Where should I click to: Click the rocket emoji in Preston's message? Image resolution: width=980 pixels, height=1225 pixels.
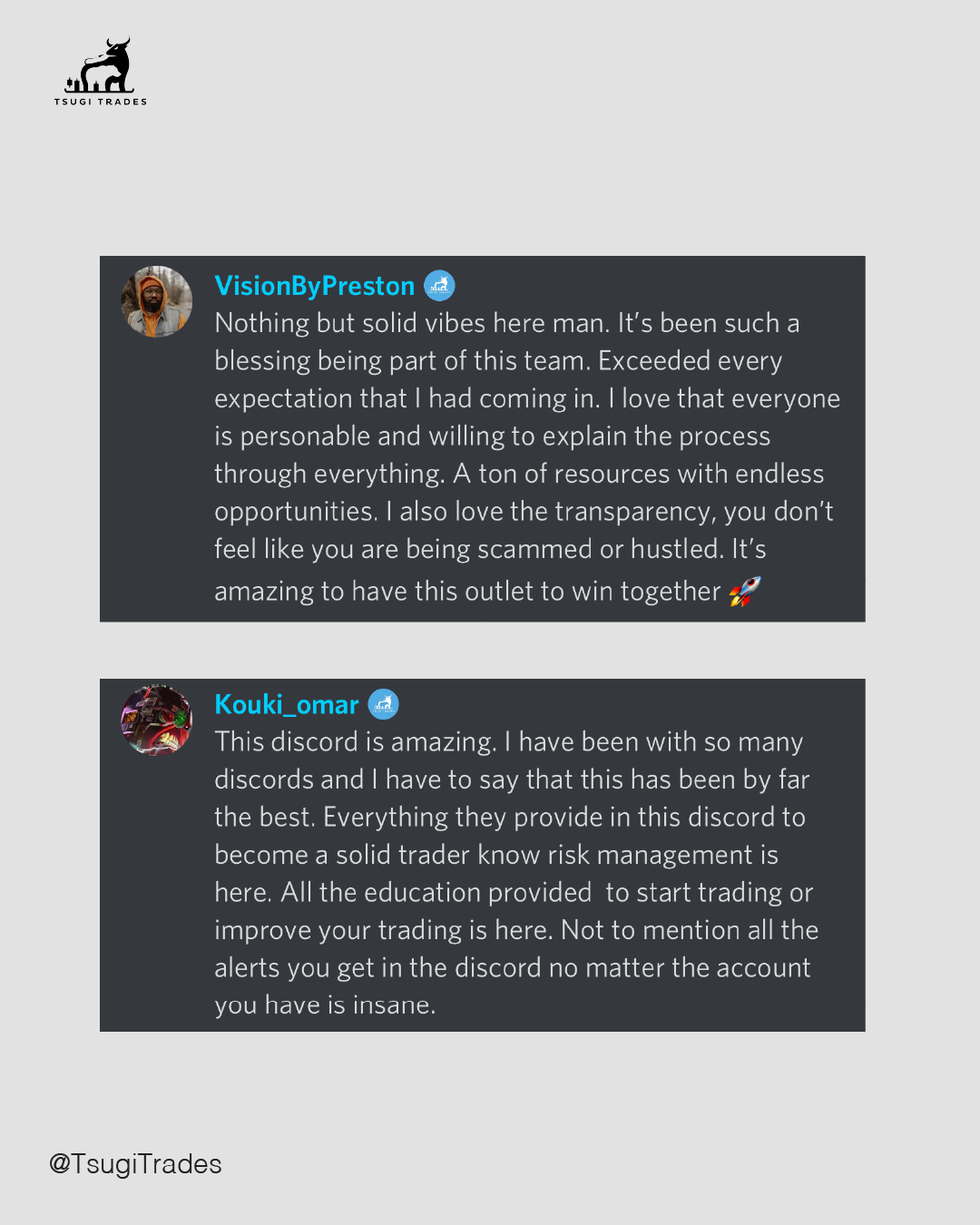click(745, 592)
